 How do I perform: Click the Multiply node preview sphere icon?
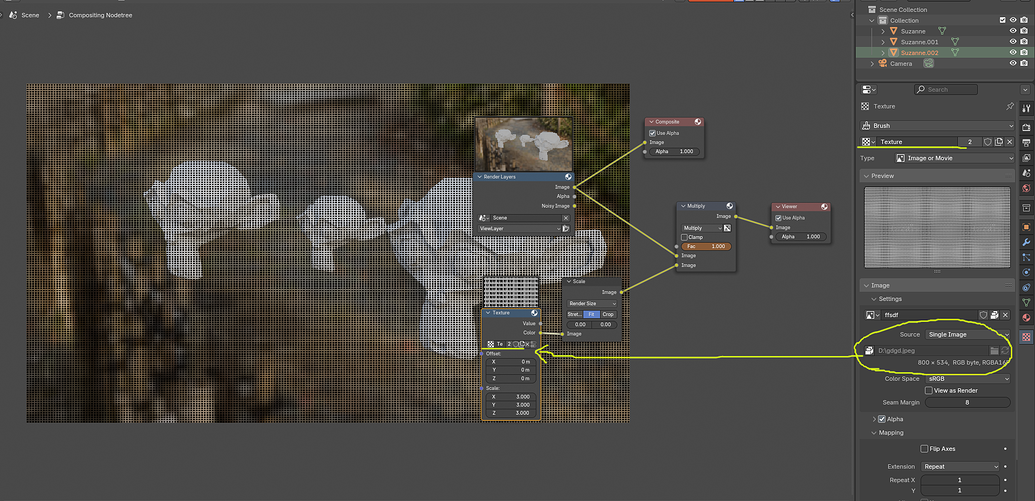click(729, 206)
